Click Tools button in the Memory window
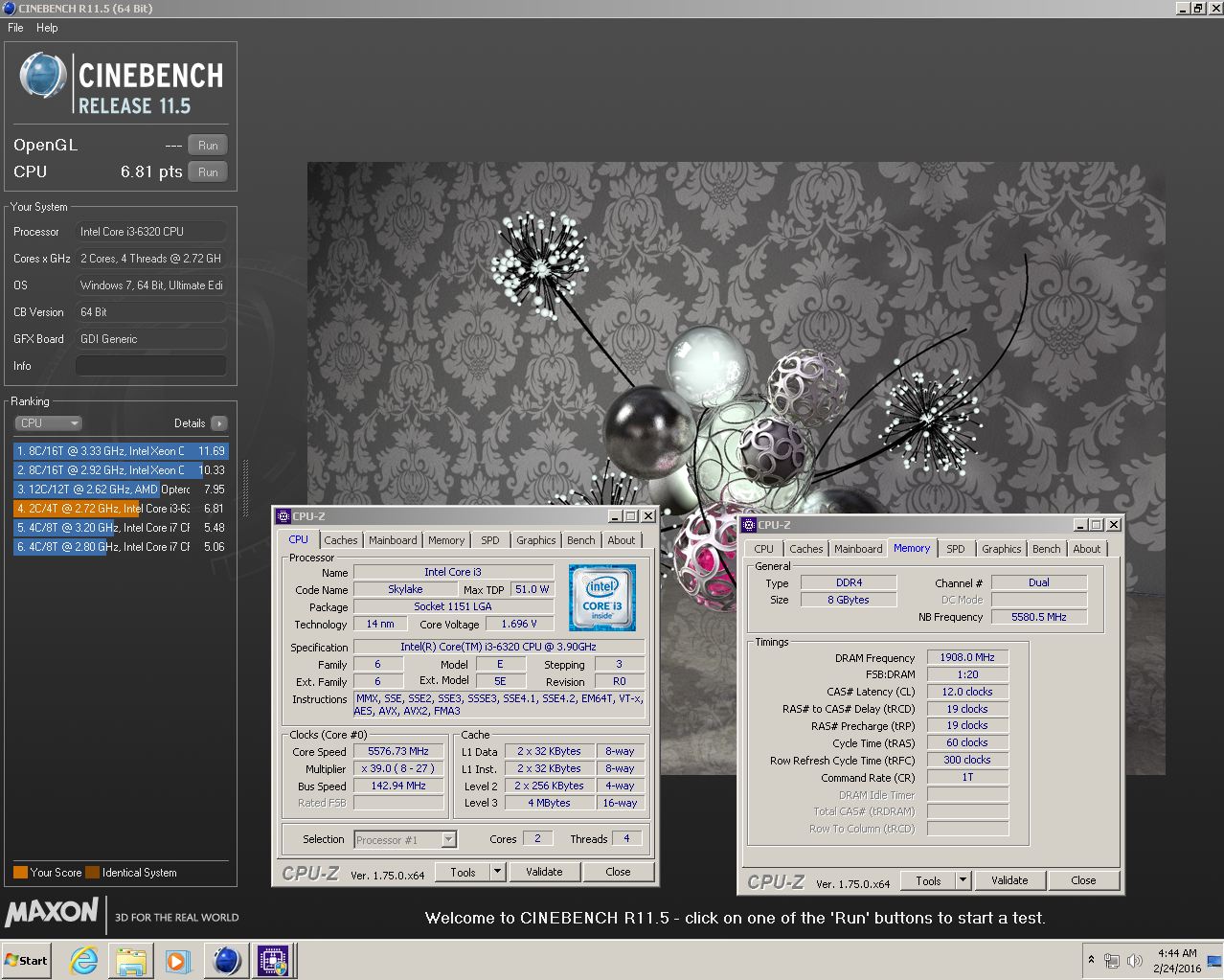This screenshot has width=1224, height=980. 928,880
